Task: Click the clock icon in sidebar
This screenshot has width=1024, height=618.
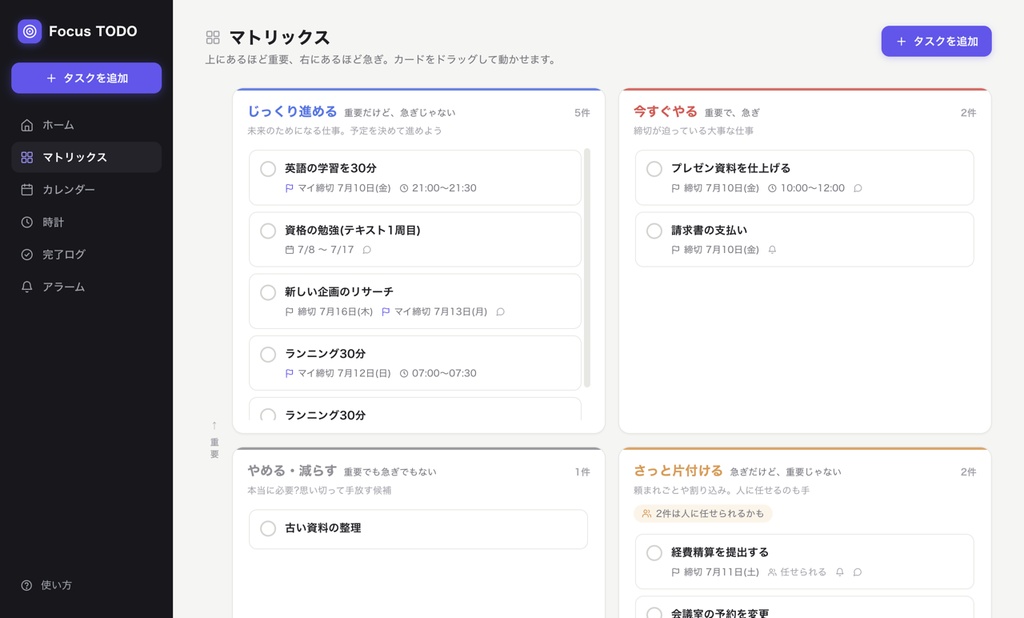Action: [27, 222]
